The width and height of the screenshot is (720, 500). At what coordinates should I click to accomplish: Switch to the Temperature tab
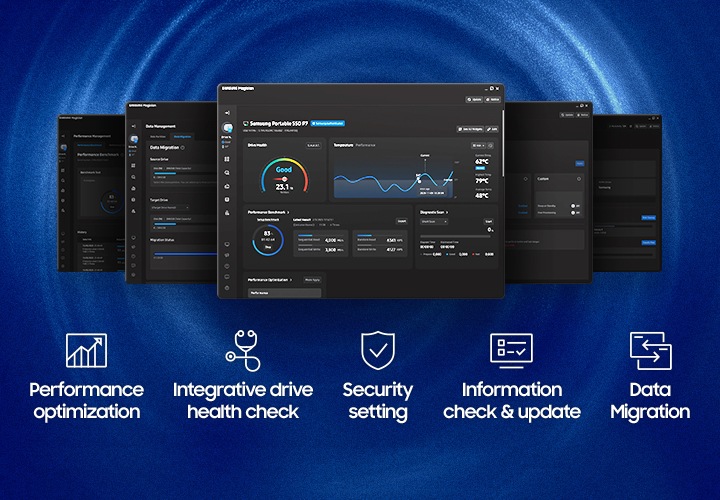click(x=343, y=145)
